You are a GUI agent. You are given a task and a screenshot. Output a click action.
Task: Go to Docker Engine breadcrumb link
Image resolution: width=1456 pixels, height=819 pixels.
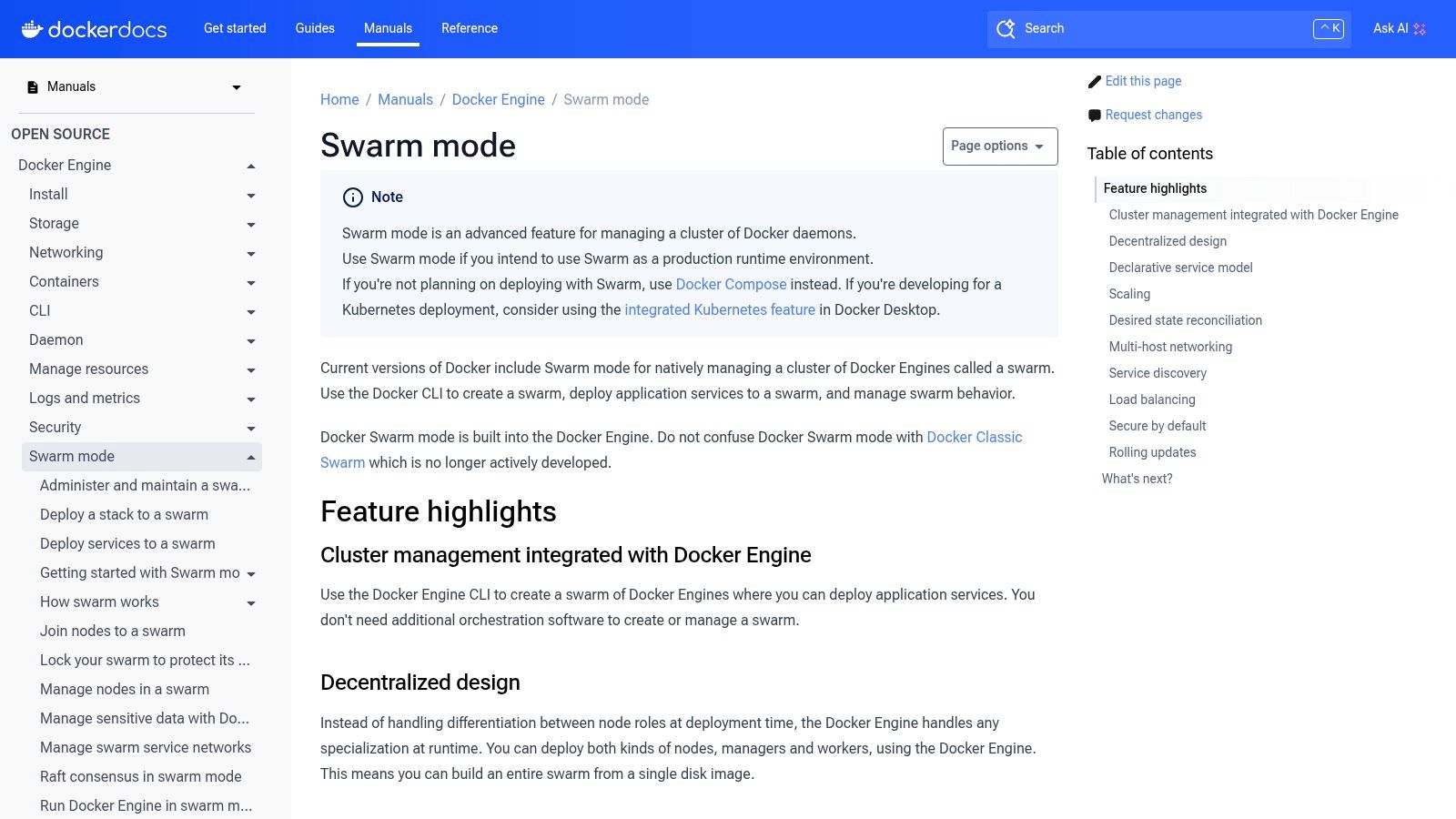[x=498, y=99]
